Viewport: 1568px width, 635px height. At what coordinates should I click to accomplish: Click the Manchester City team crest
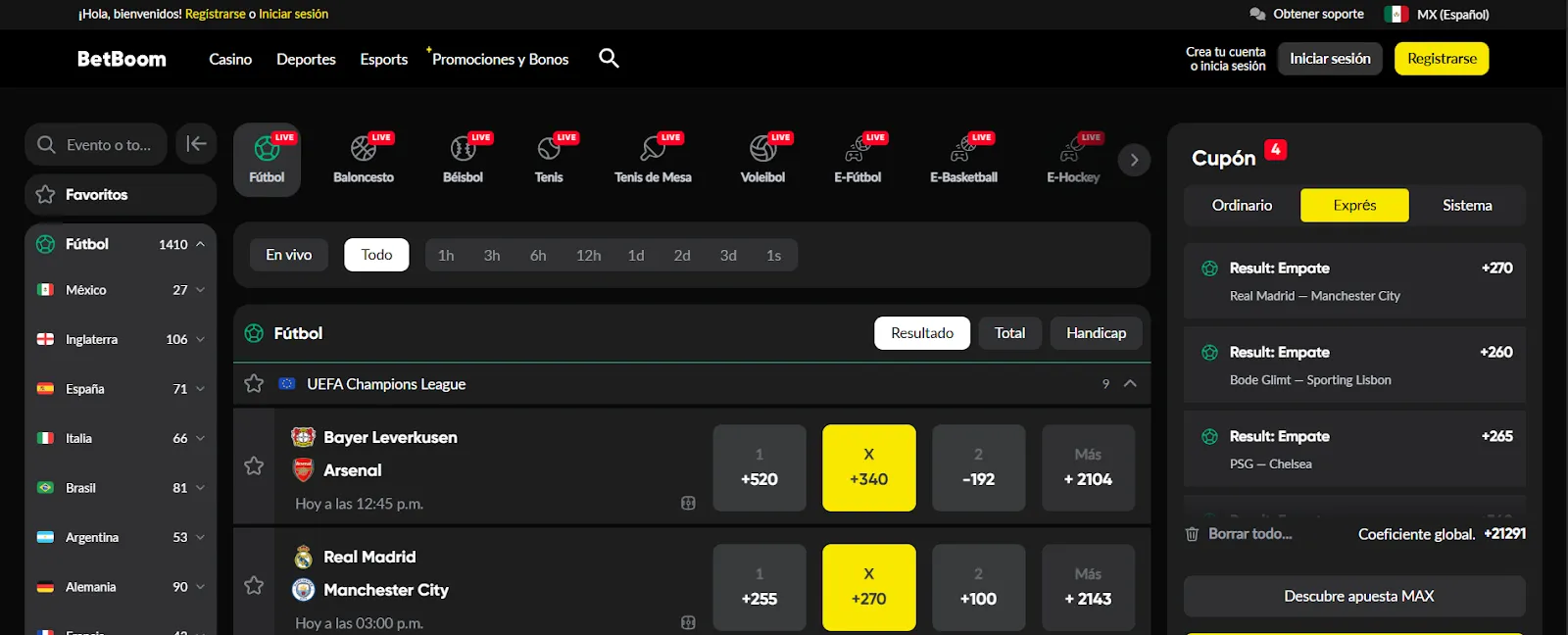click(303, 590)
